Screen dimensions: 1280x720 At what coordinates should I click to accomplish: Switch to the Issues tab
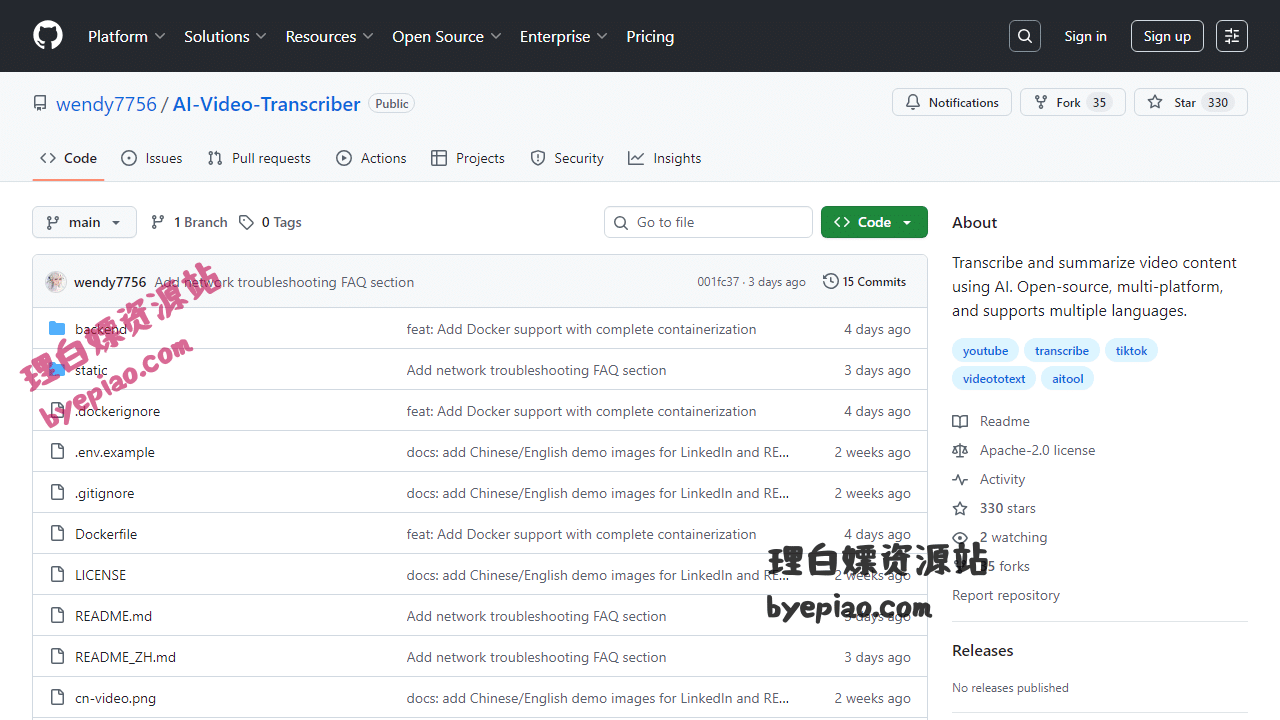pos(151,158)
